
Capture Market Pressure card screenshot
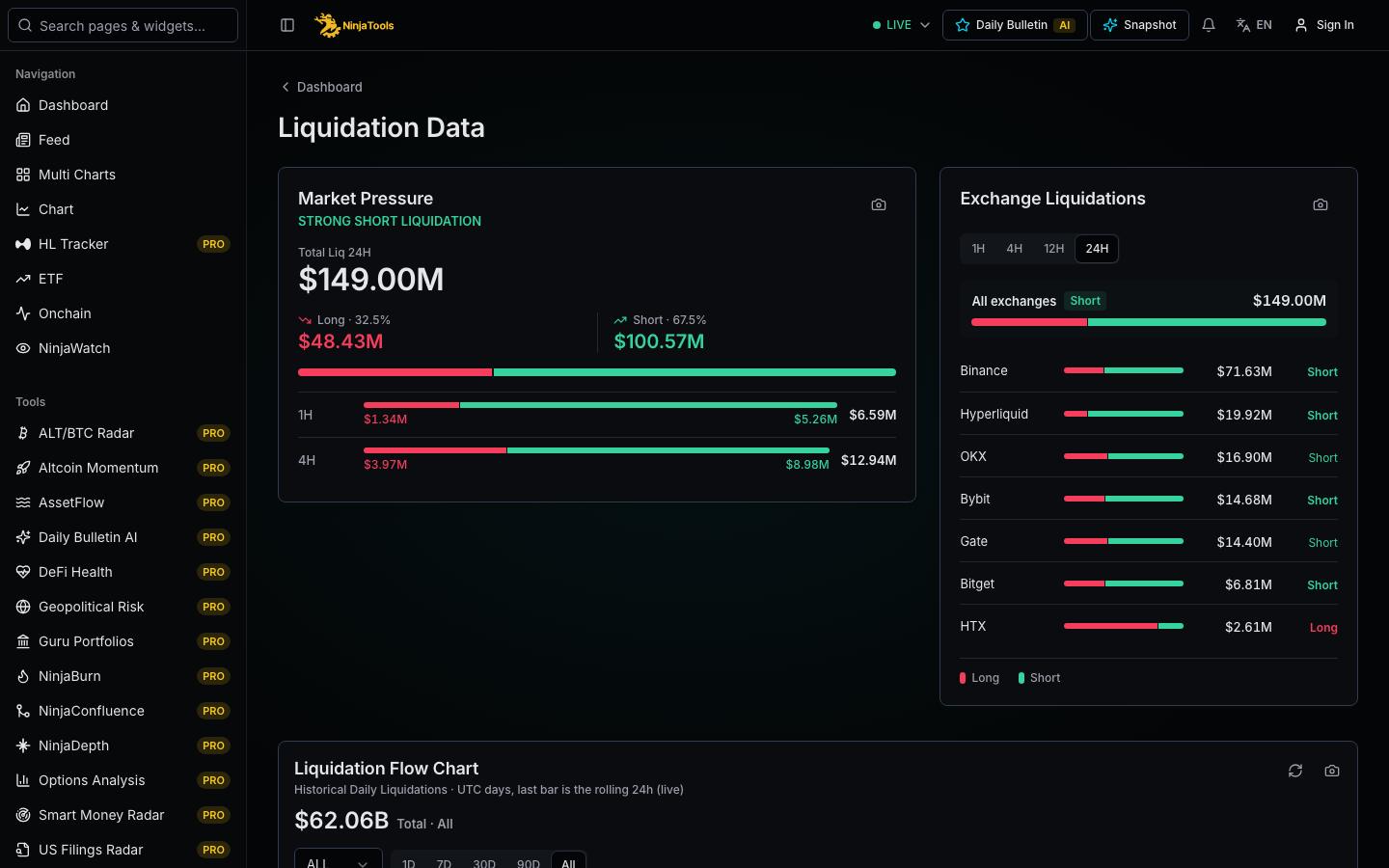[879, 204]
